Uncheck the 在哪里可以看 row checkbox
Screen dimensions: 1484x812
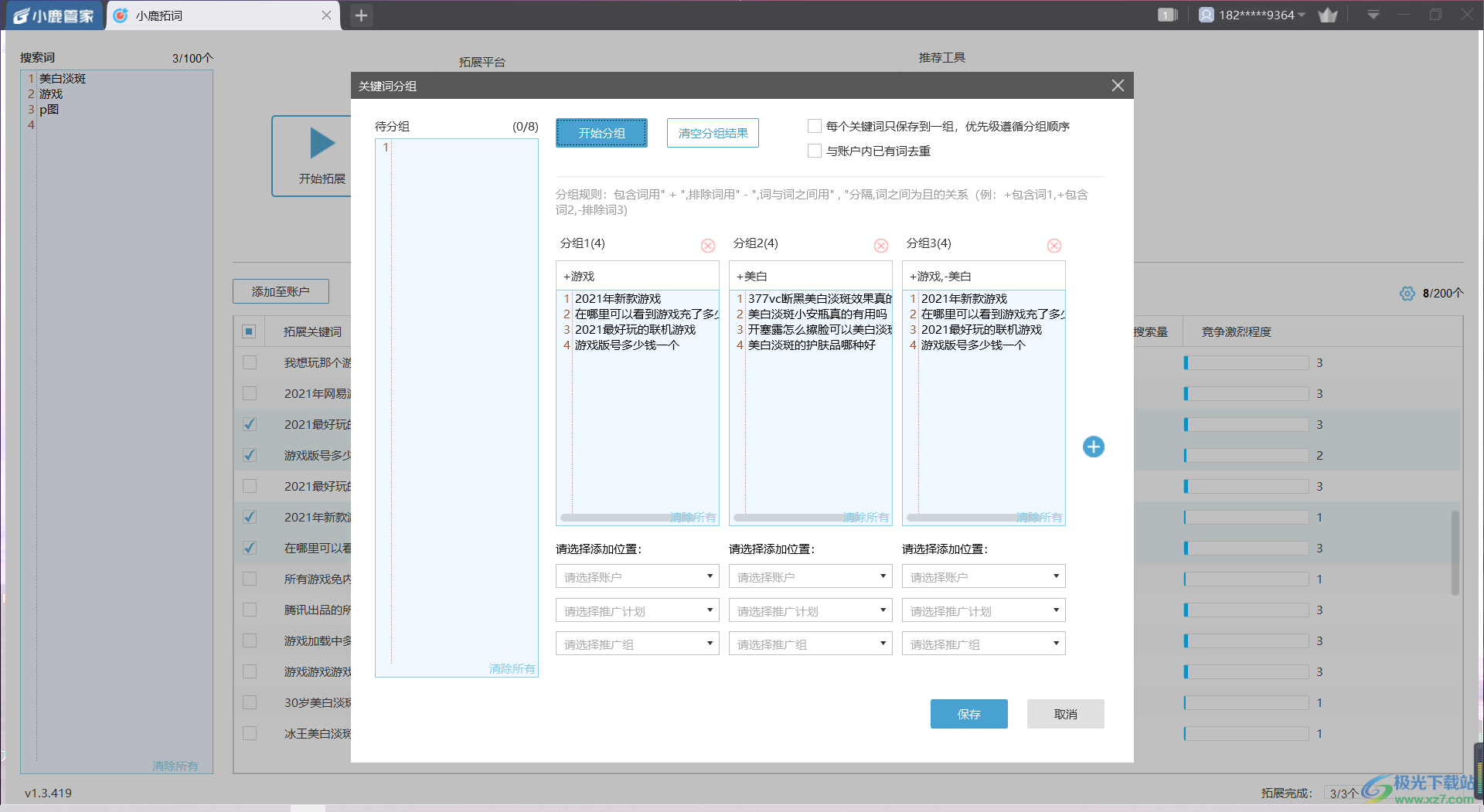click(x=249, y=548)
